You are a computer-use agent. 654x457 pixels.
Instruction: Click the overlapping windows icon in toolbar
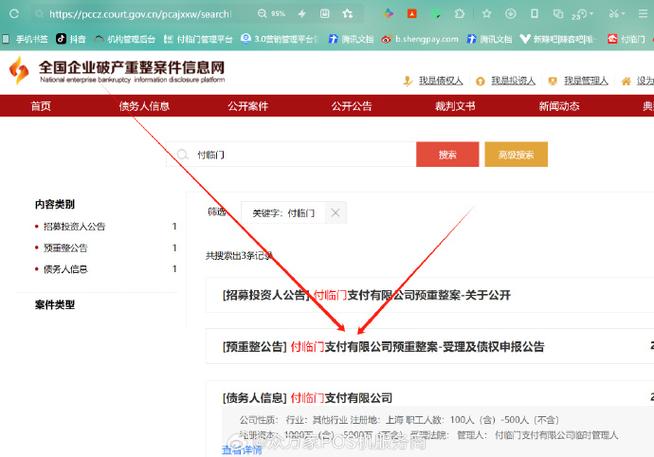point(558,14)
